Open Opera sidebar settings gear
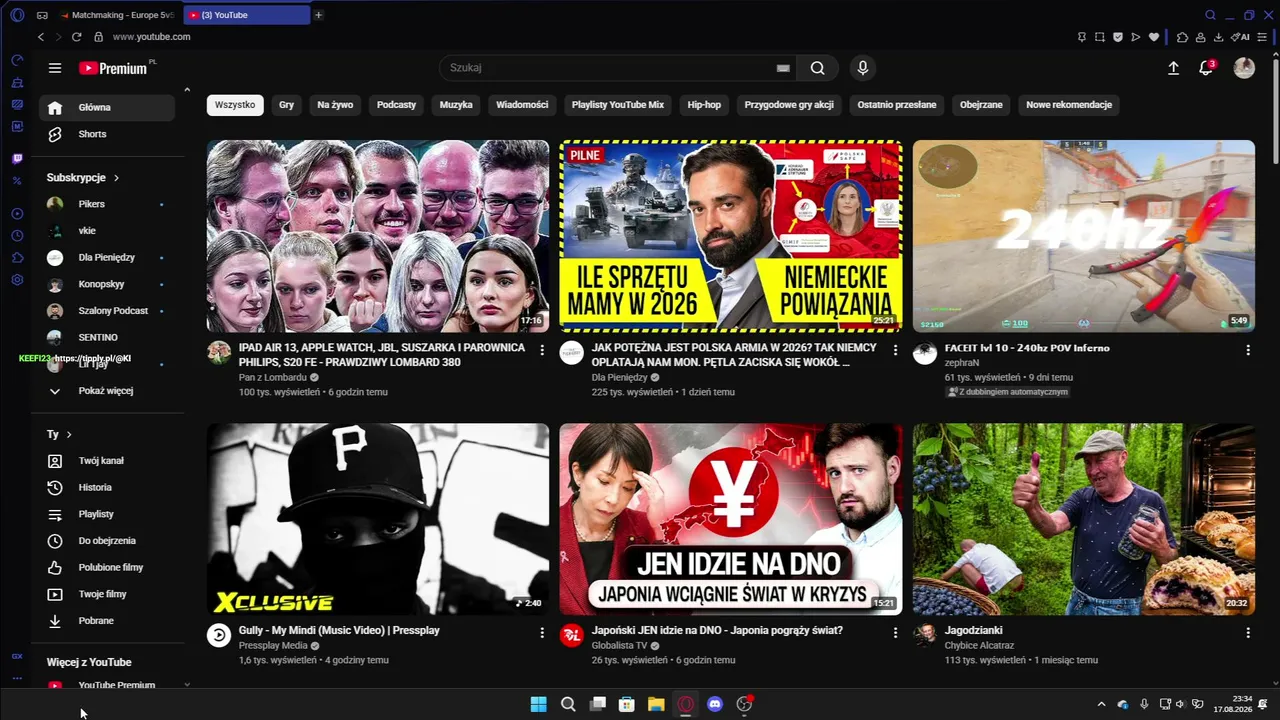The height and width of the screenshot is (720, 1280). pos(17,280)
